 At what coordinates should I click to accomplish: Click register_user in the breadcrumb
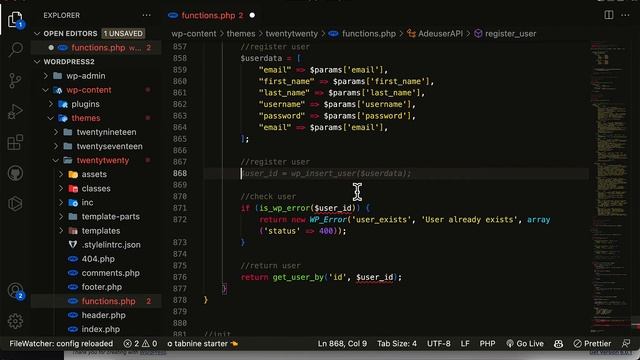510,33
